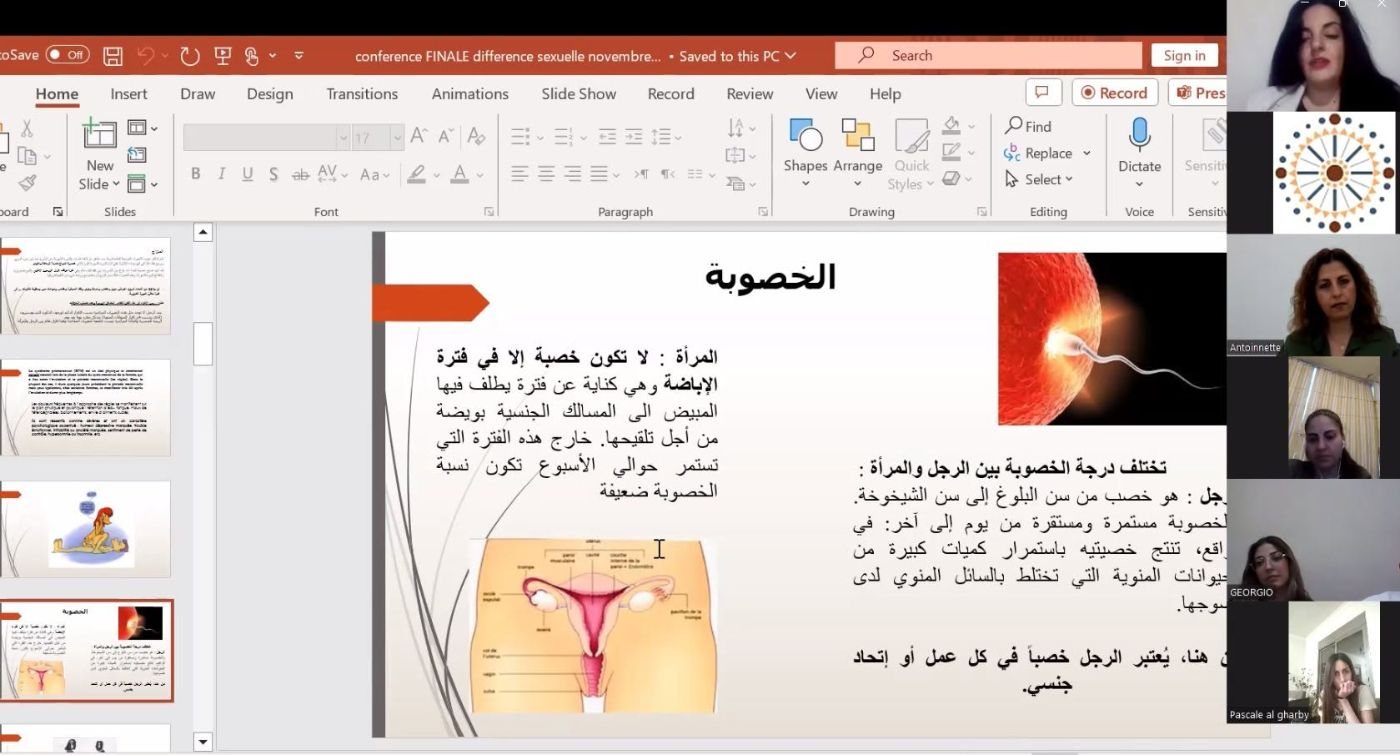Toggle Bold formatting

pyautogui.click(x=195, y=174)
